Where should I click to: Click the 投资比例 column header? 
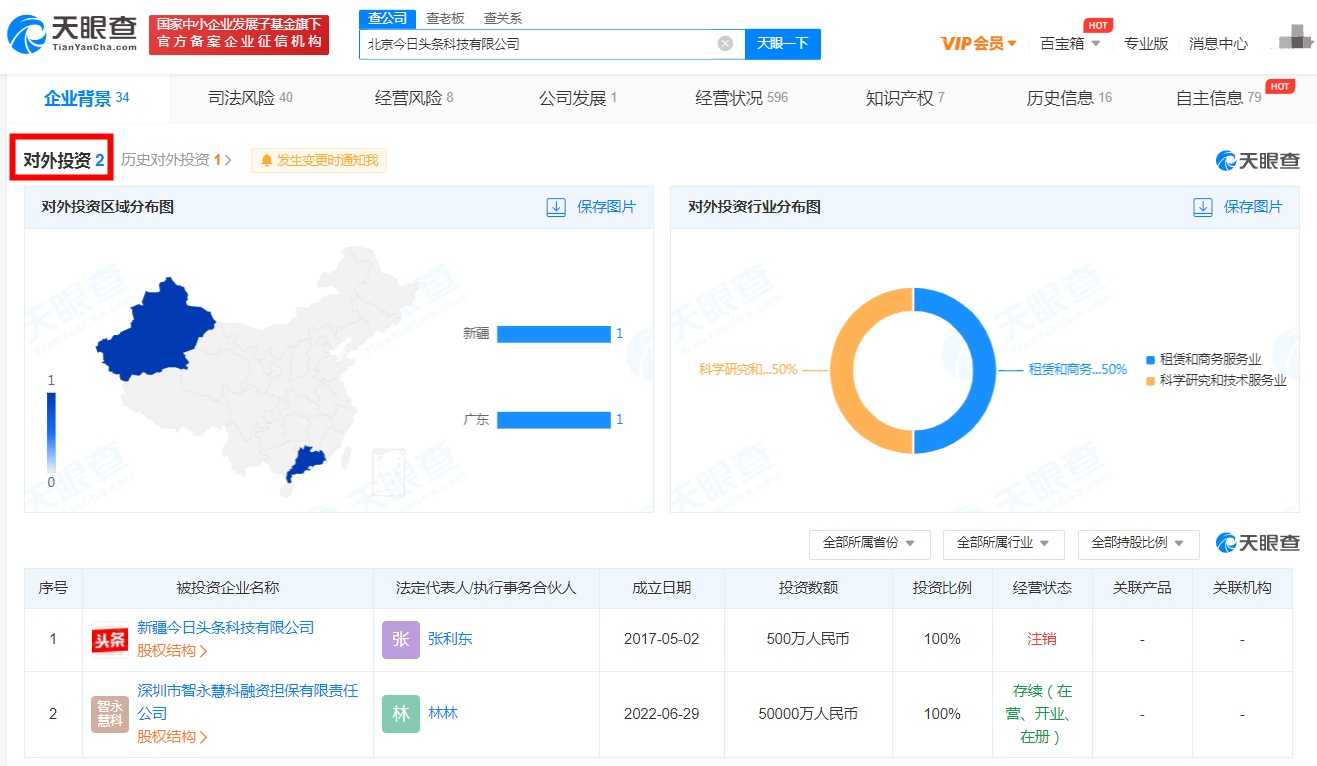point(942,588)
